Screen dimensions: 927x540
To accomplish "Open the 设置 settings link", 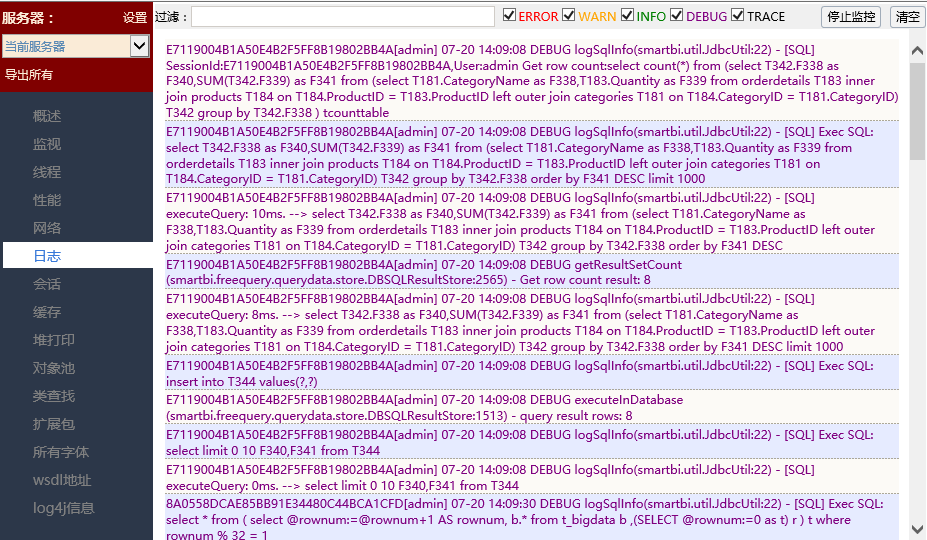I will click(x=135, y=18).
